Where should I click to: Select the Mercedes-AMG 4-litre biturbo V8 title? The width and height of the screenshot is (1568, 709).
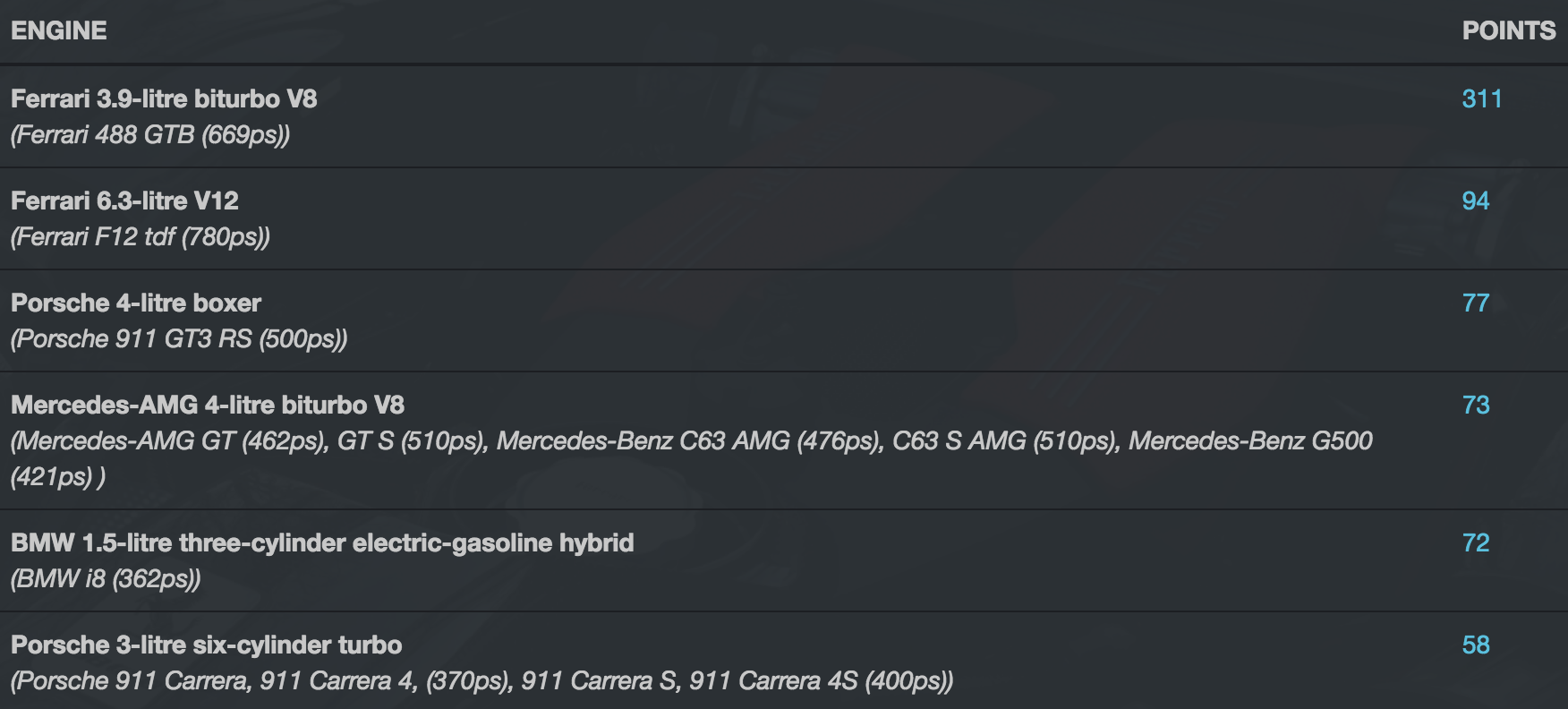208,405
